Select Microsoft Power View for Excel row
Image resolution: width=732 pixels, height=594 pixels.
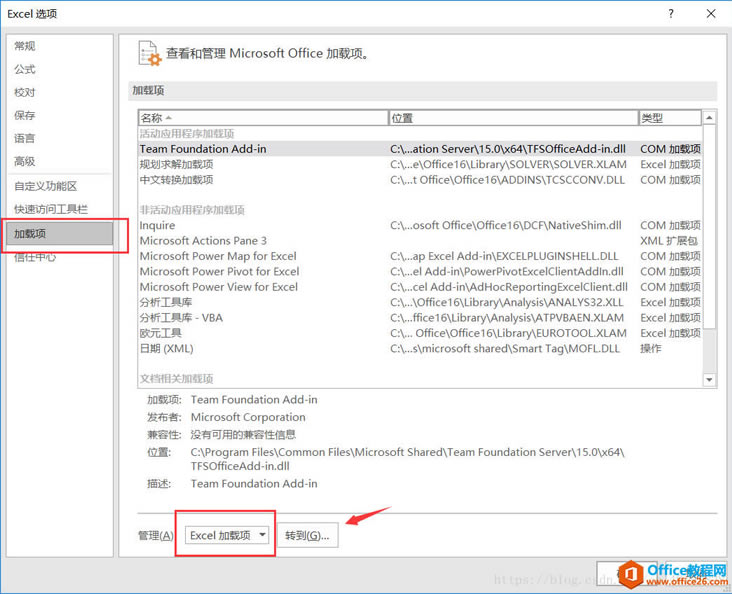[420, 287]
